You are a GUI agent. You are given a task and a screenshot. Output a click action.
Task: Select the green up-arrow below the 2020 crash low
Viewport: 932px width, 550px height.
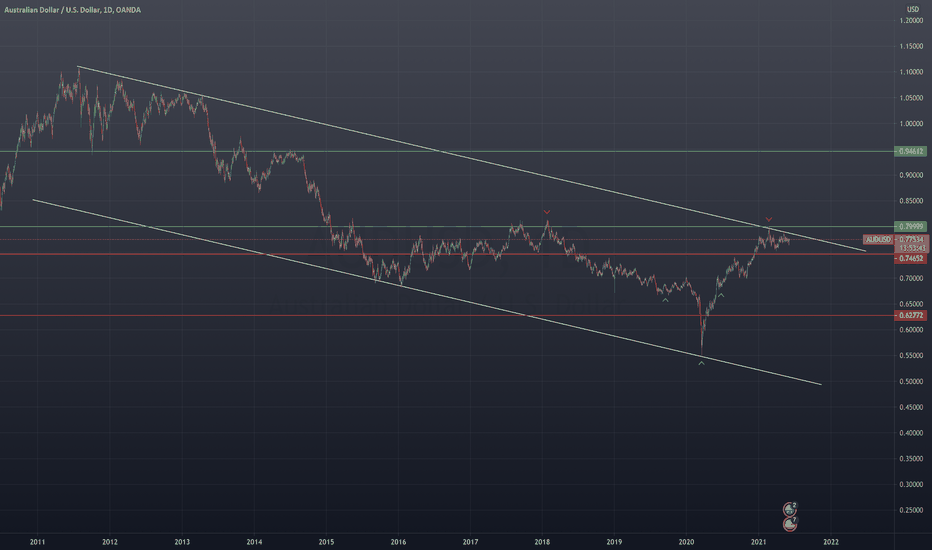coord(701,363)
